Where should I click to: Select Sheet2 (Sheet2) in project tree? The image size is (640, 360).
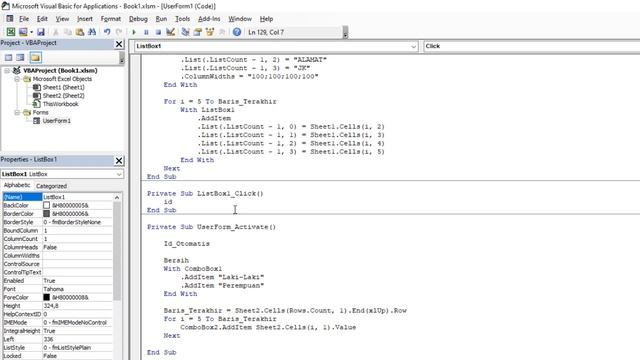point(63,96)
